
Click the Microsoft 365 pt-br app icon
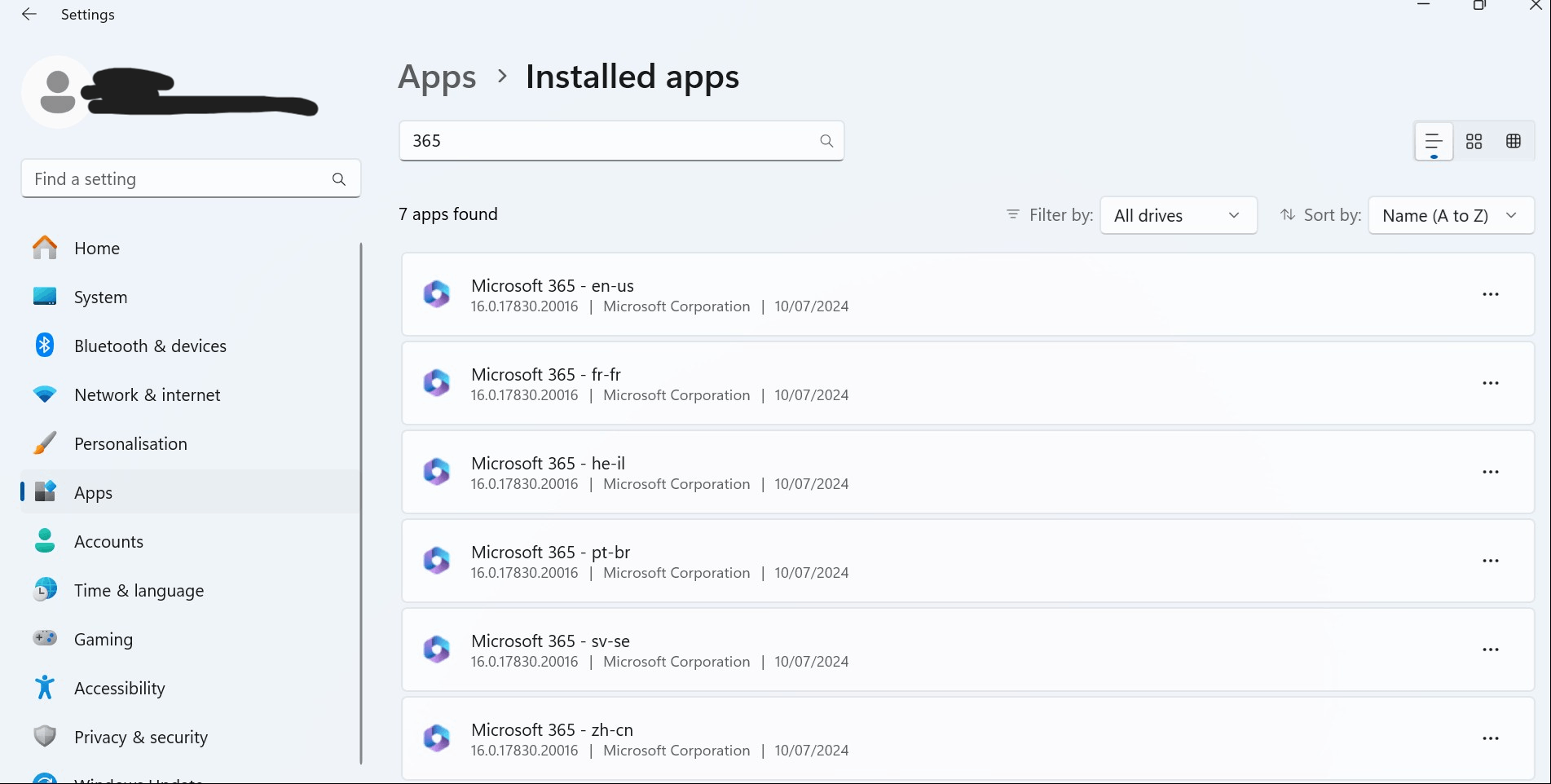437,561
